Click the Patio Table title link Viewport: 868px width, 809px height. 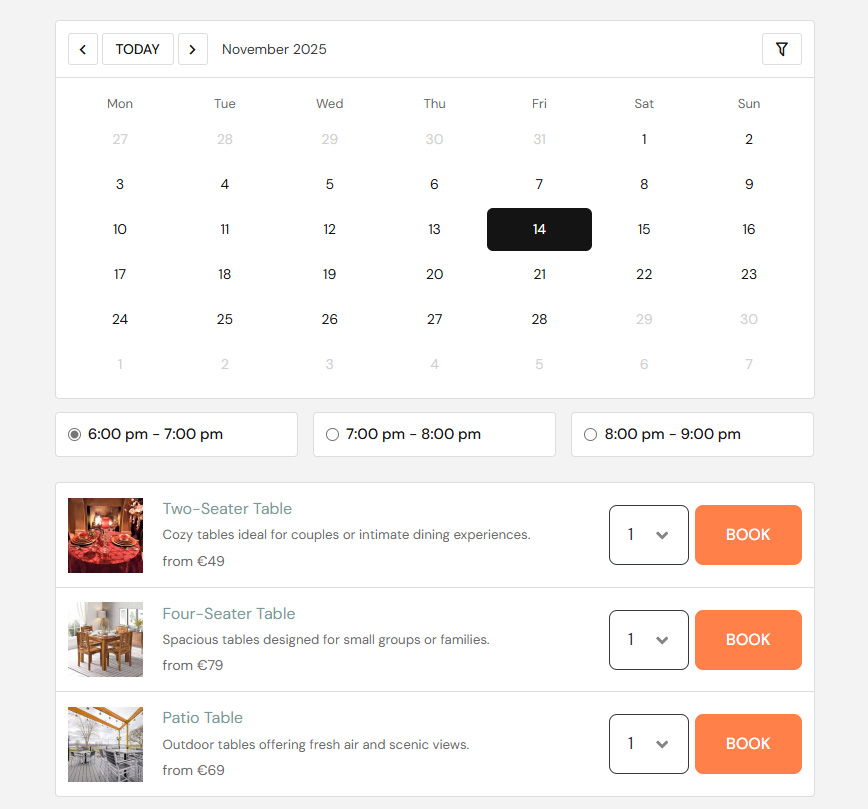203,717
